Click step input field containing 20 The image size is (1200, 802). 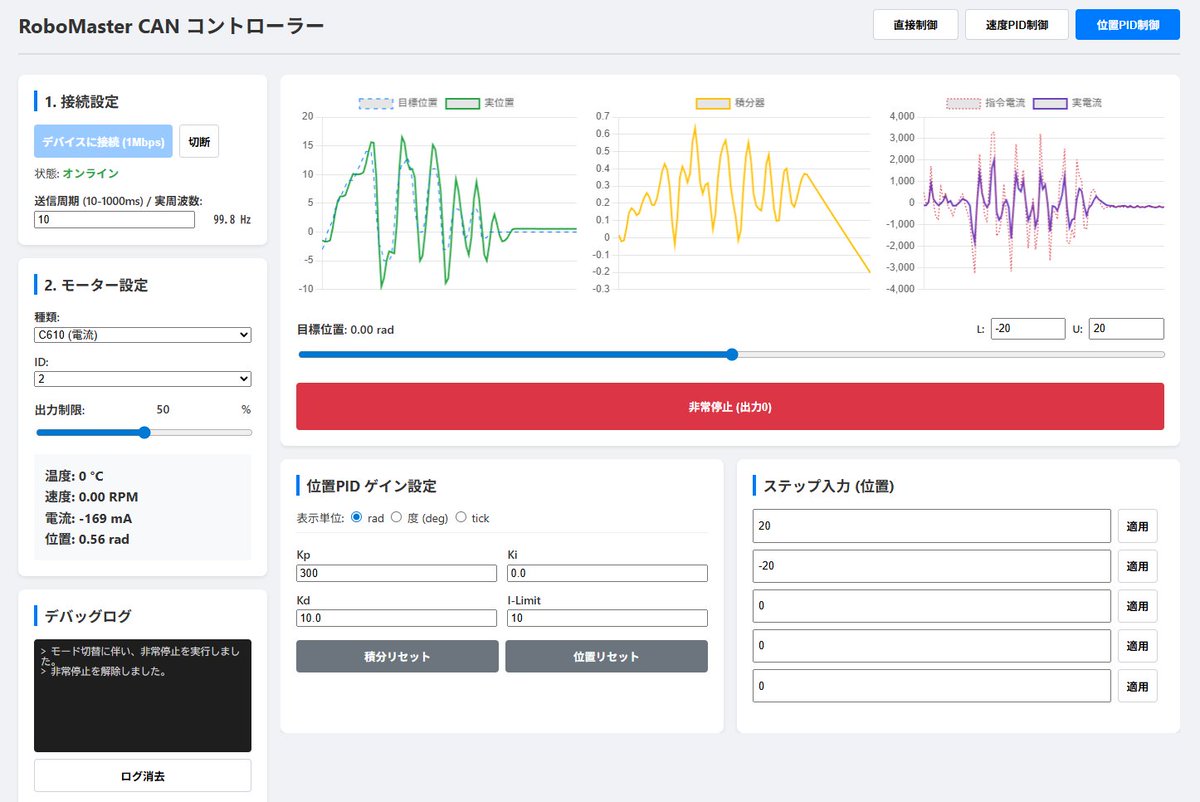coord(932,526)
